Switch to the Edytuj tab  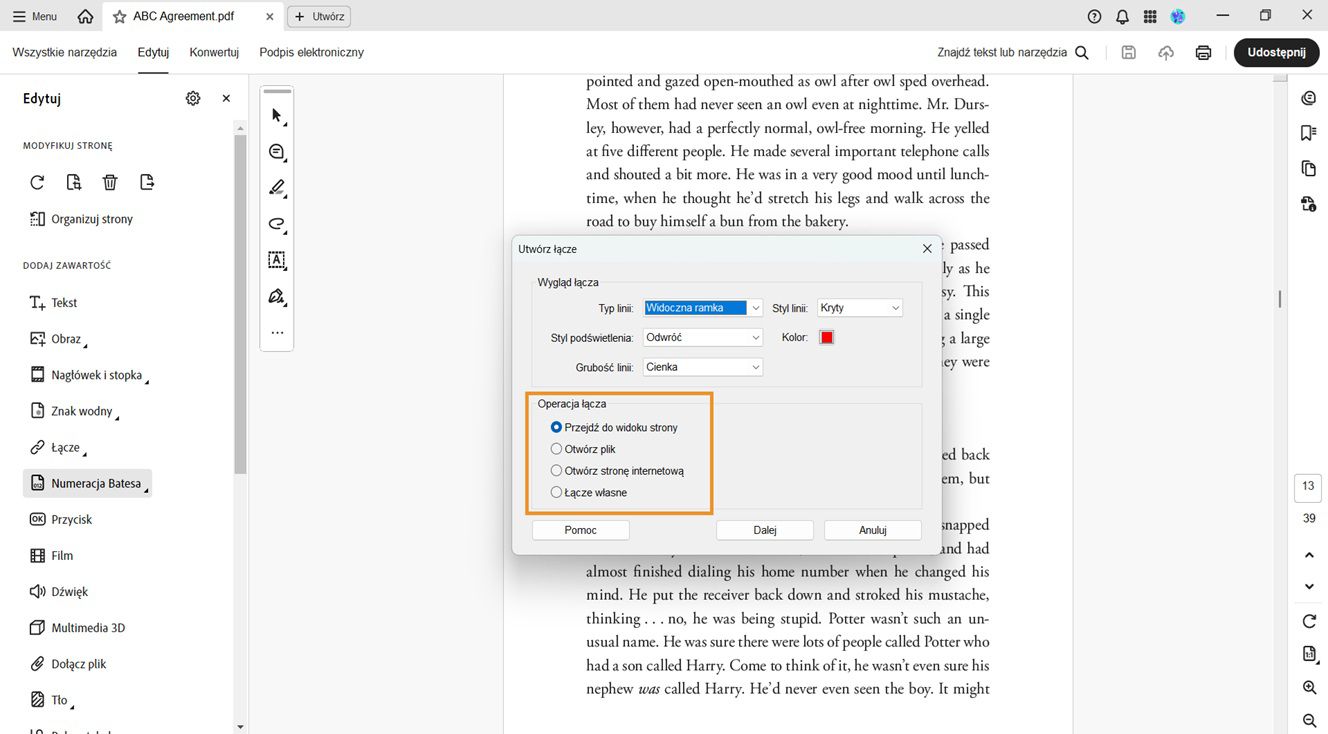(153, 52)
